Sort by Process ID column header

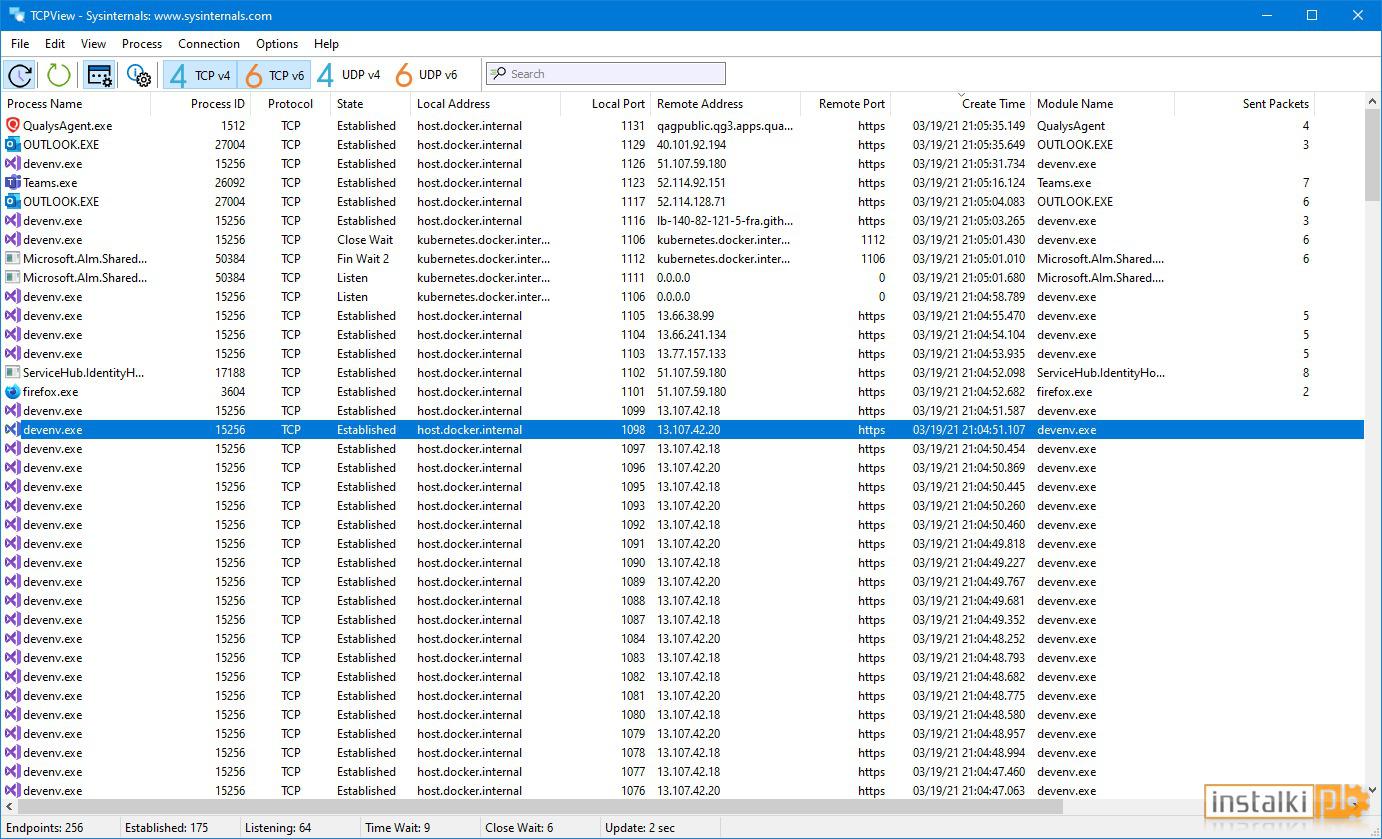[x=200, y=104]
